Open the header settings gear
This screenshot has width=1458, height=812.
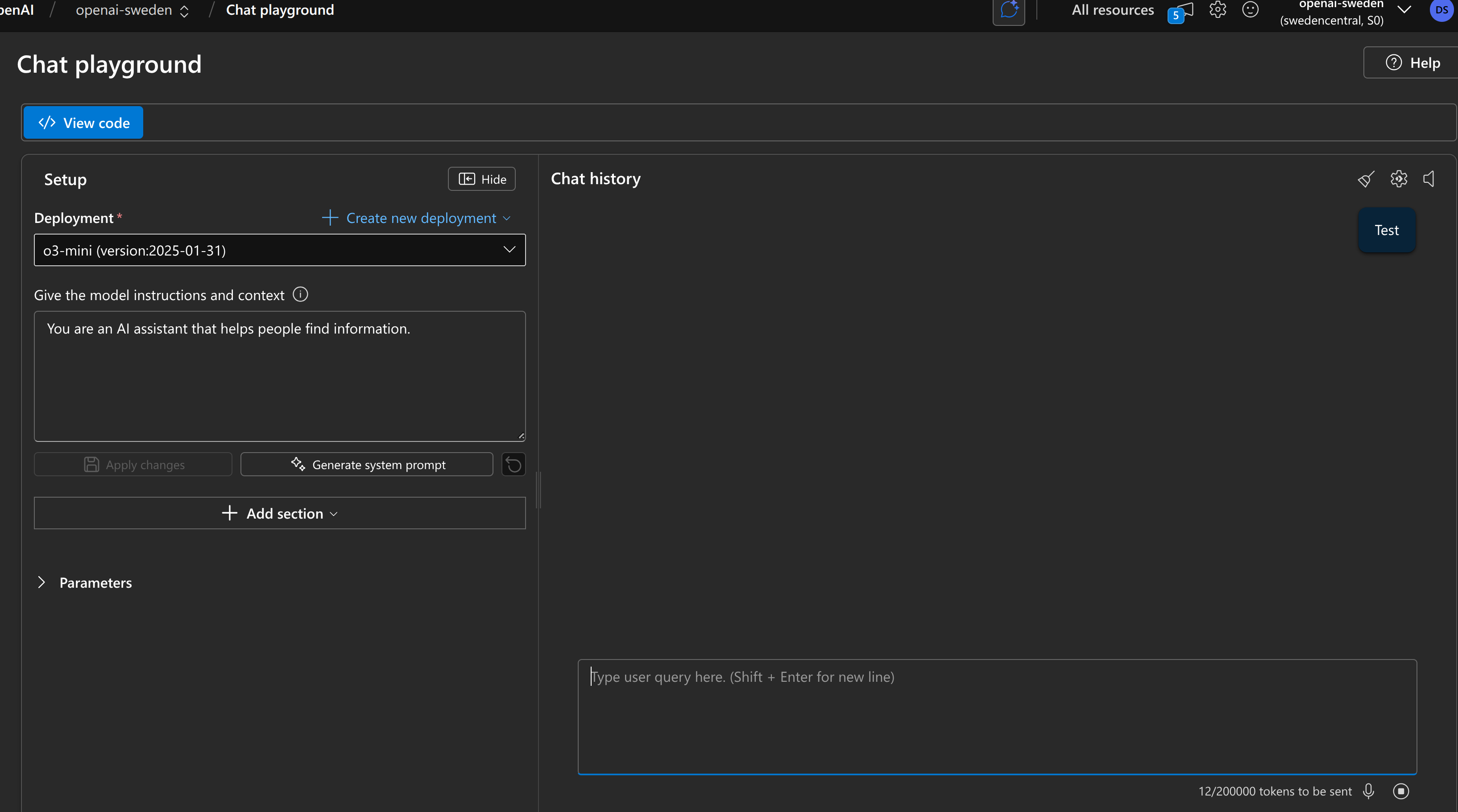(x=1218, y=10)
